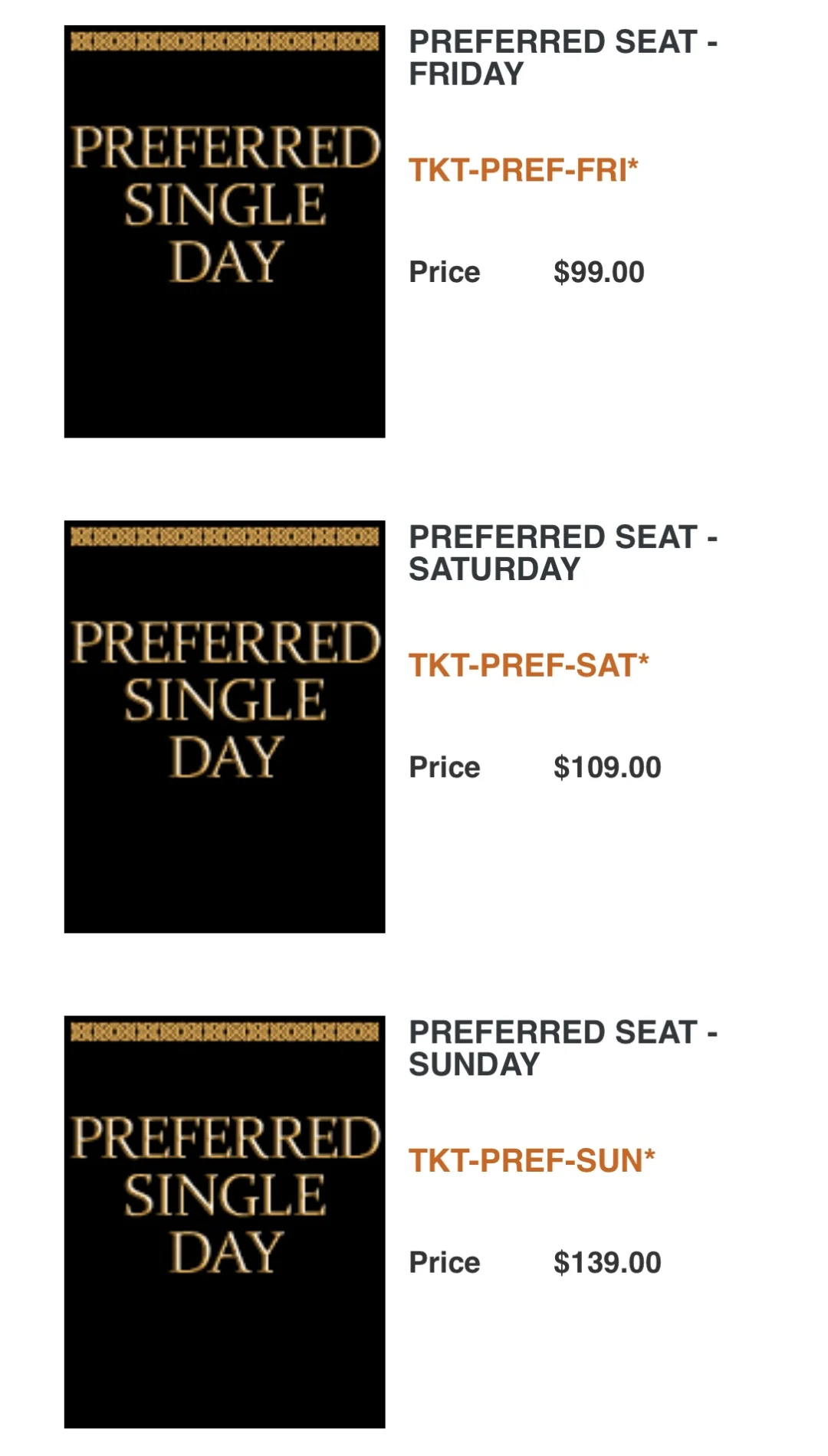Open the TKT-PREF-SAT* product link
The height and width of the screenshot is (1456, 828).
pos(529,665)
